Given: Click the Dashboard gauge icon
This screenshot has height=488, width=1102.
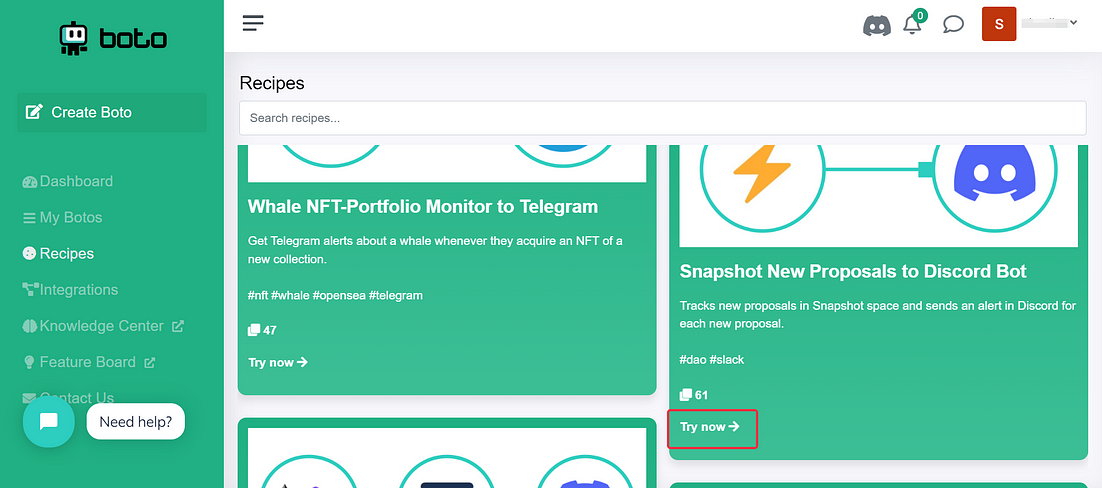Looking at the screenshot, I should [x=29, y=182].
